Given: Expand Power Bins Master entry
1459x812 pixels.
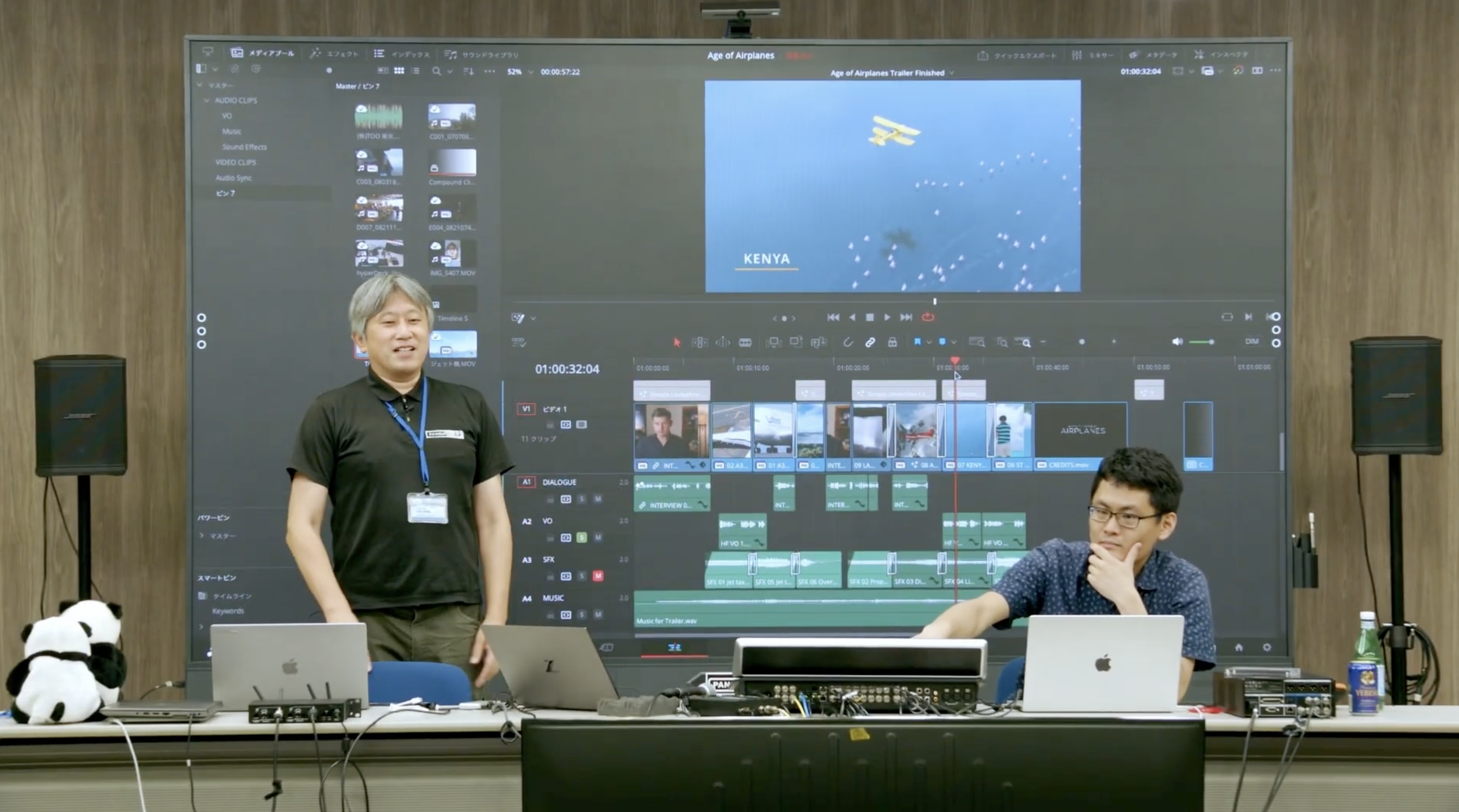Looking at the screenshot, I should point(202,536).
